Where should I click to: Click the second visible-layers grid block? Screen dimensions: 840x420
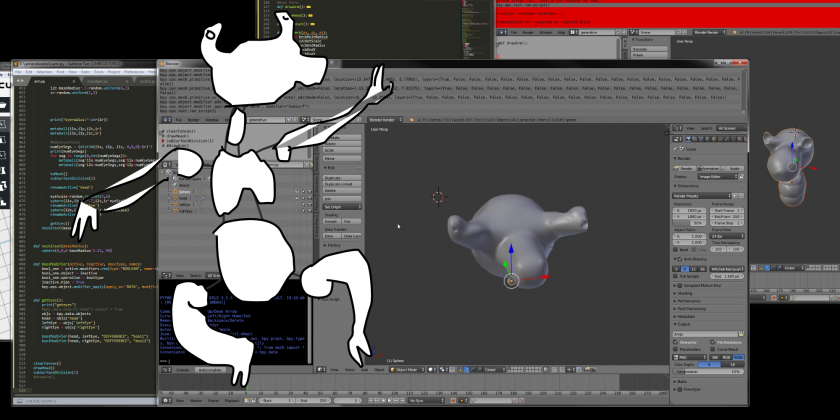click(x=533, y=370)
